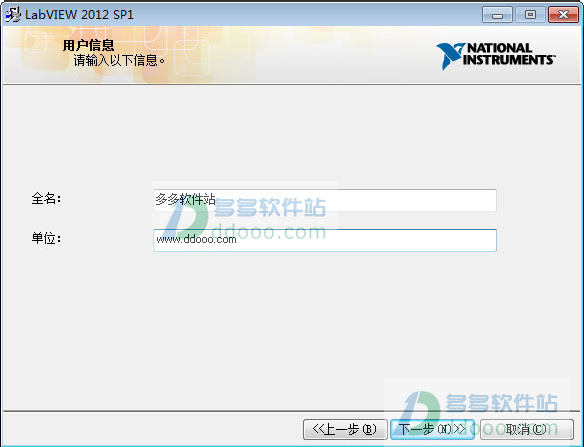This screenshot has width=584, height=447.
Task: Click the D watermark logo near Cancel button
Action: click(x=422, y=412)
